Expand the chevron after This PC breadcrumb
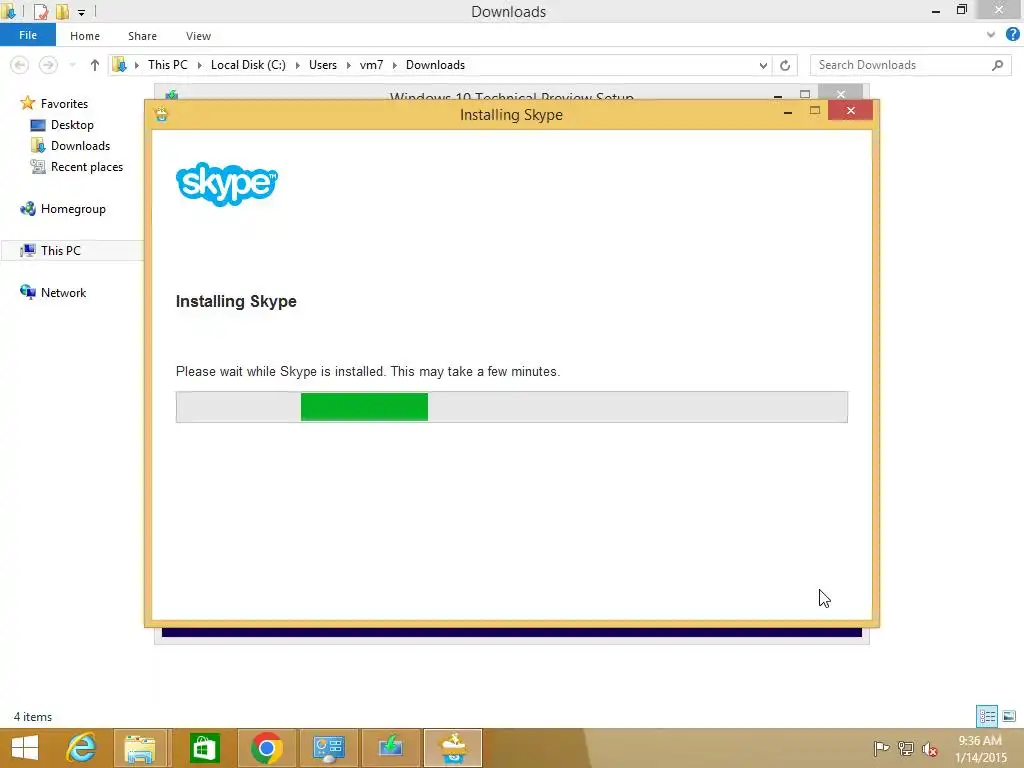This screenshot has height=768, width=1024. [x=199, y=65]
